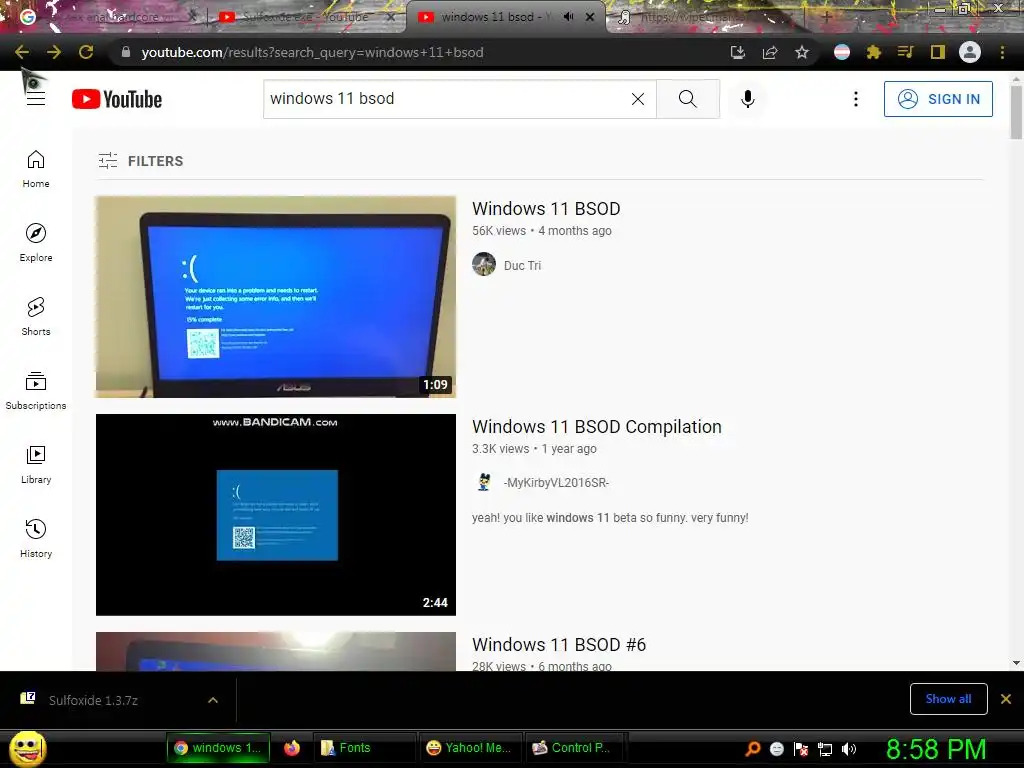The height and width of the screenshot is (768, 1024).
Task: Open the media controls icon in toolbar
Action: click(905, 52)
